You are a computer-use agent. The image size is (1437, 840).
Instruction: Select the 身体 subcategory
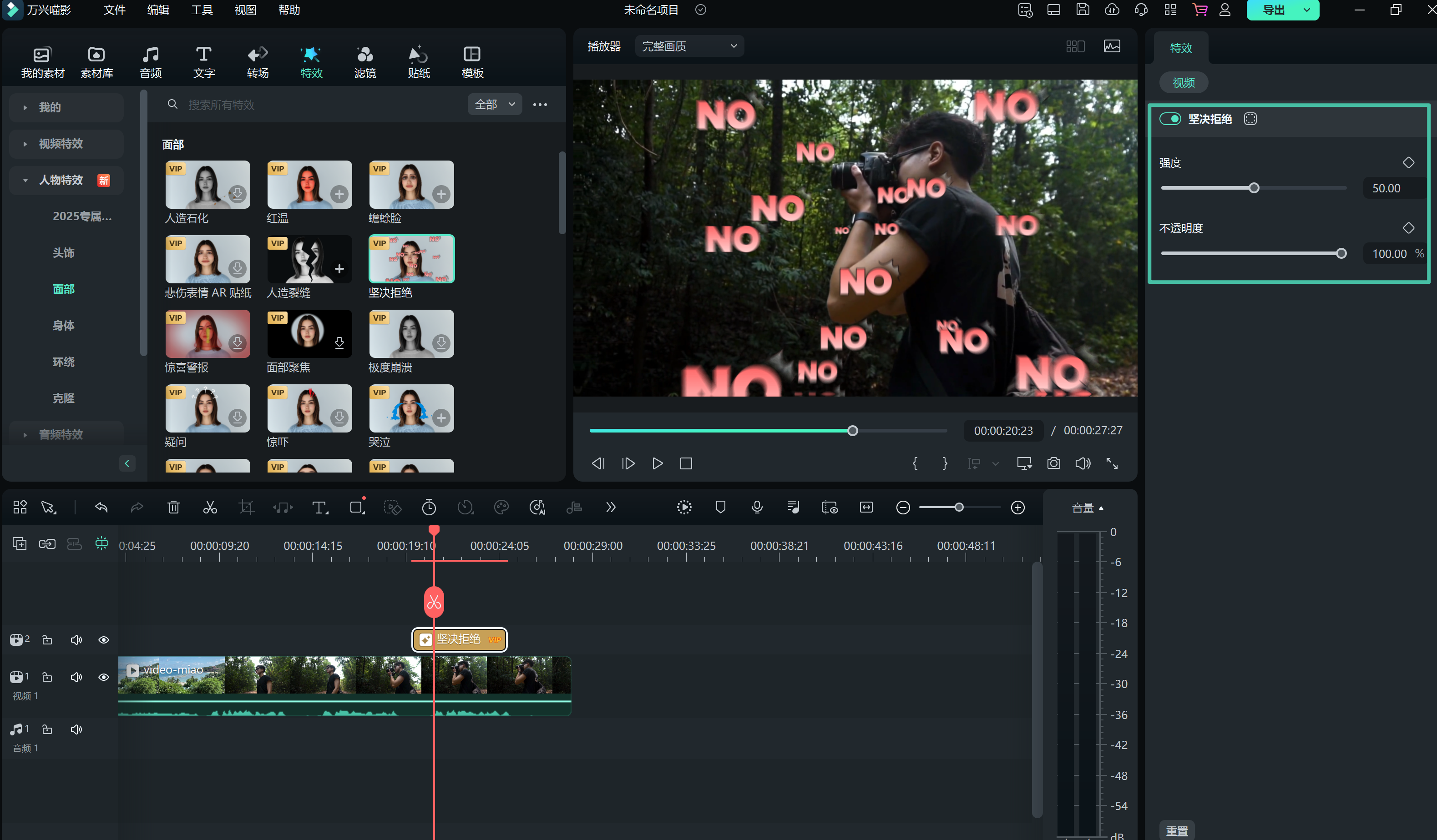[63, 325]
